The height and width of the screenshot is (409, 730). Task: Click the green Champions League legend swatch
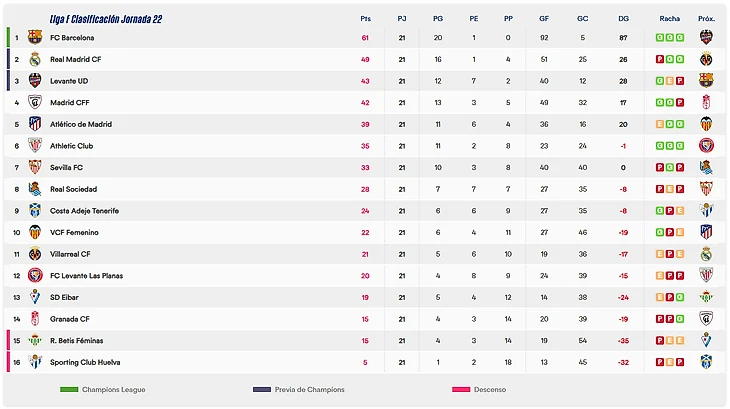[68, 389]
